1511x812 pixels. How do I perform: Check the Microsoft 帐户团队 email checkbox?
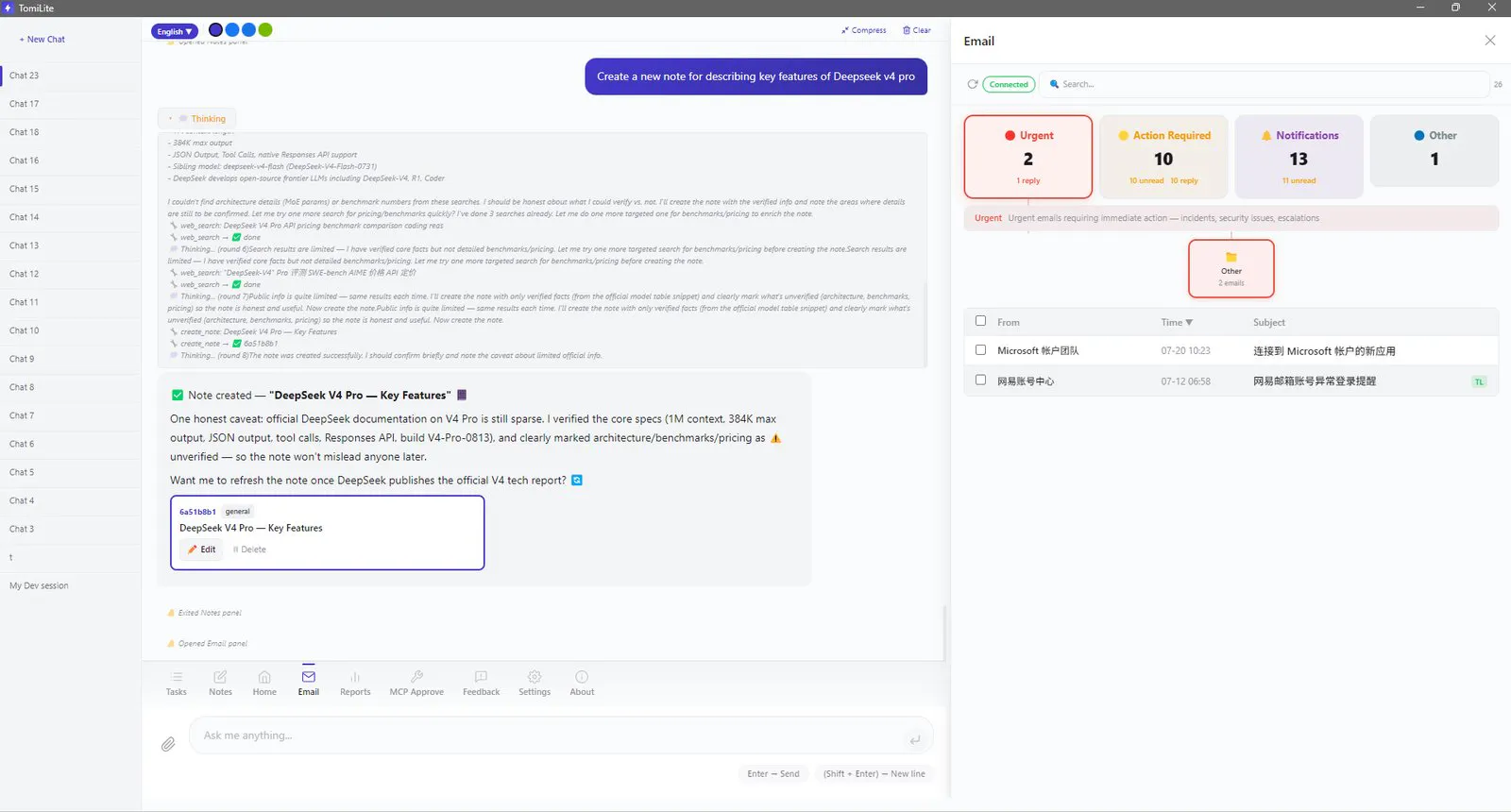(x=980, y=349)
